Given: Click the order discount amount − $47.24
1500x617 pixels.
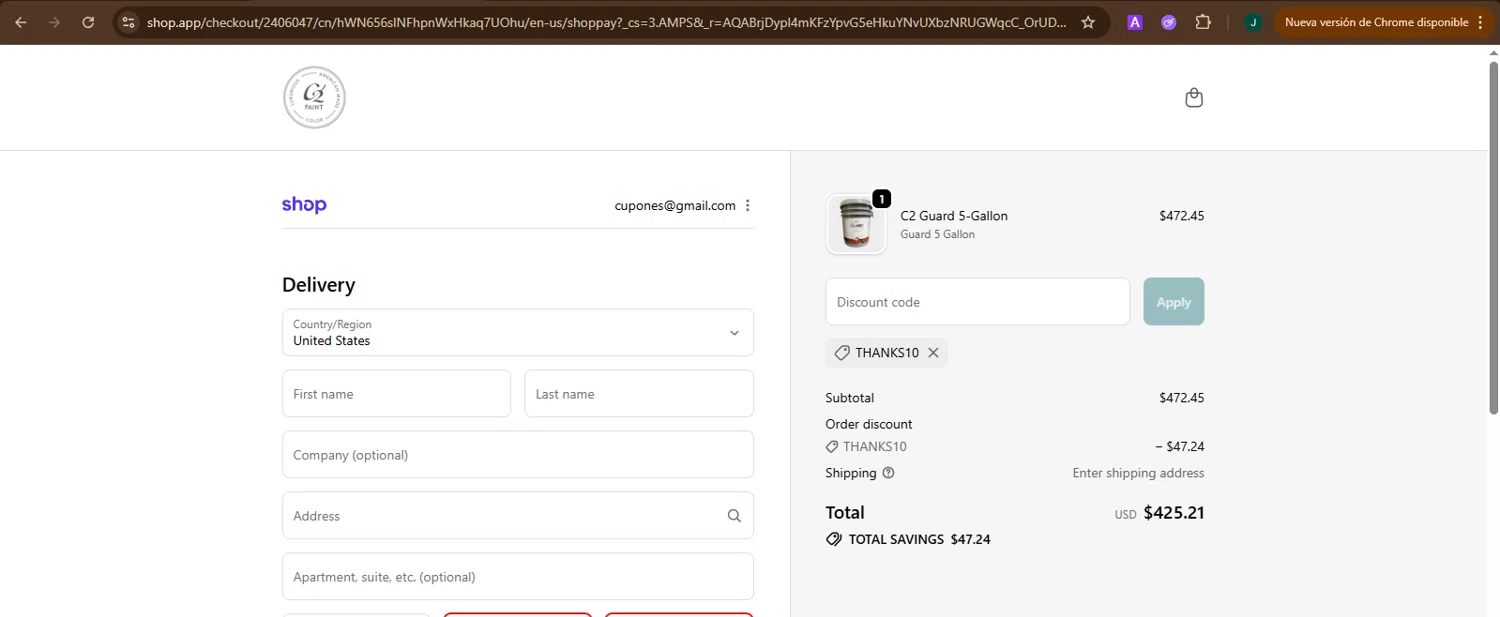Looking at the screenshot, I should point(1180,447).
